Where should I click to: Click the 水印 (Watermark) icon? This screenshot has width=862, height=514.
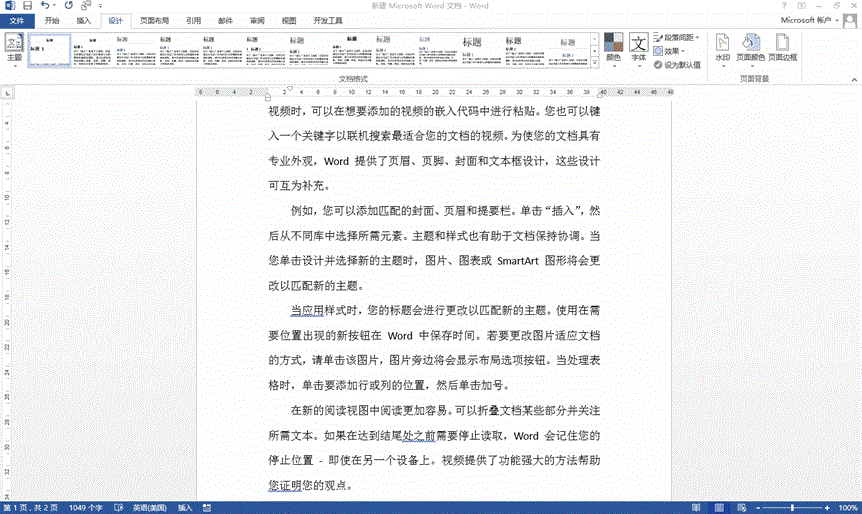point(722,48)
